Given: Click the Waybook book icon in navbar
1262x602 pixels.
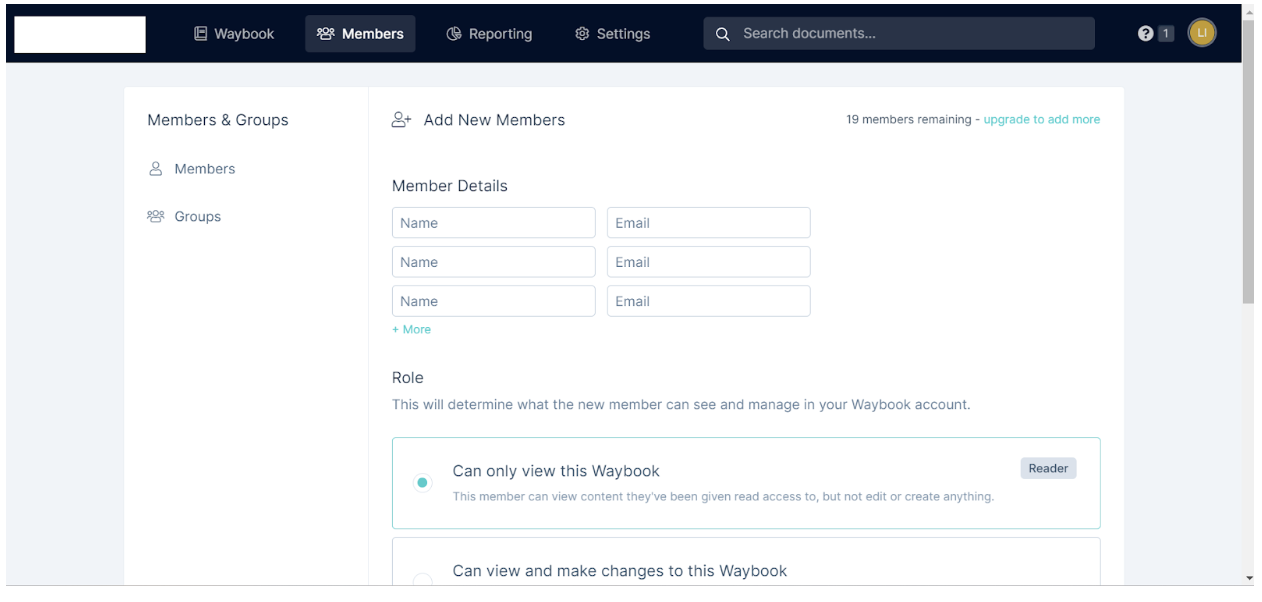Looking at the screenshot, I should click(x=201, y=34).
